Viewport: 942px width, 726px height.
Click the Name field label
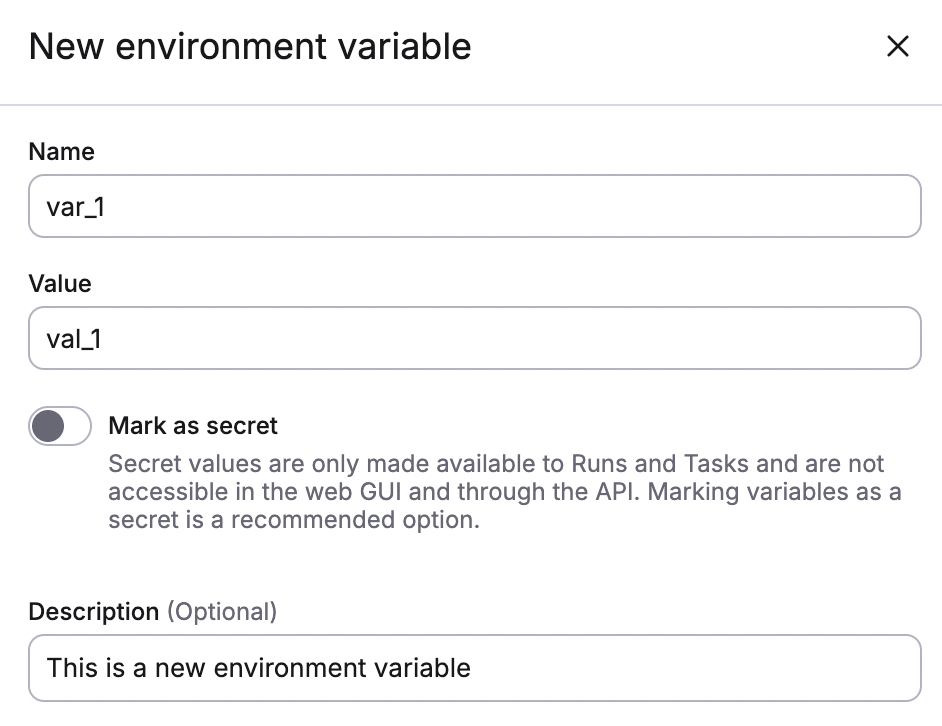pos(61,151)
